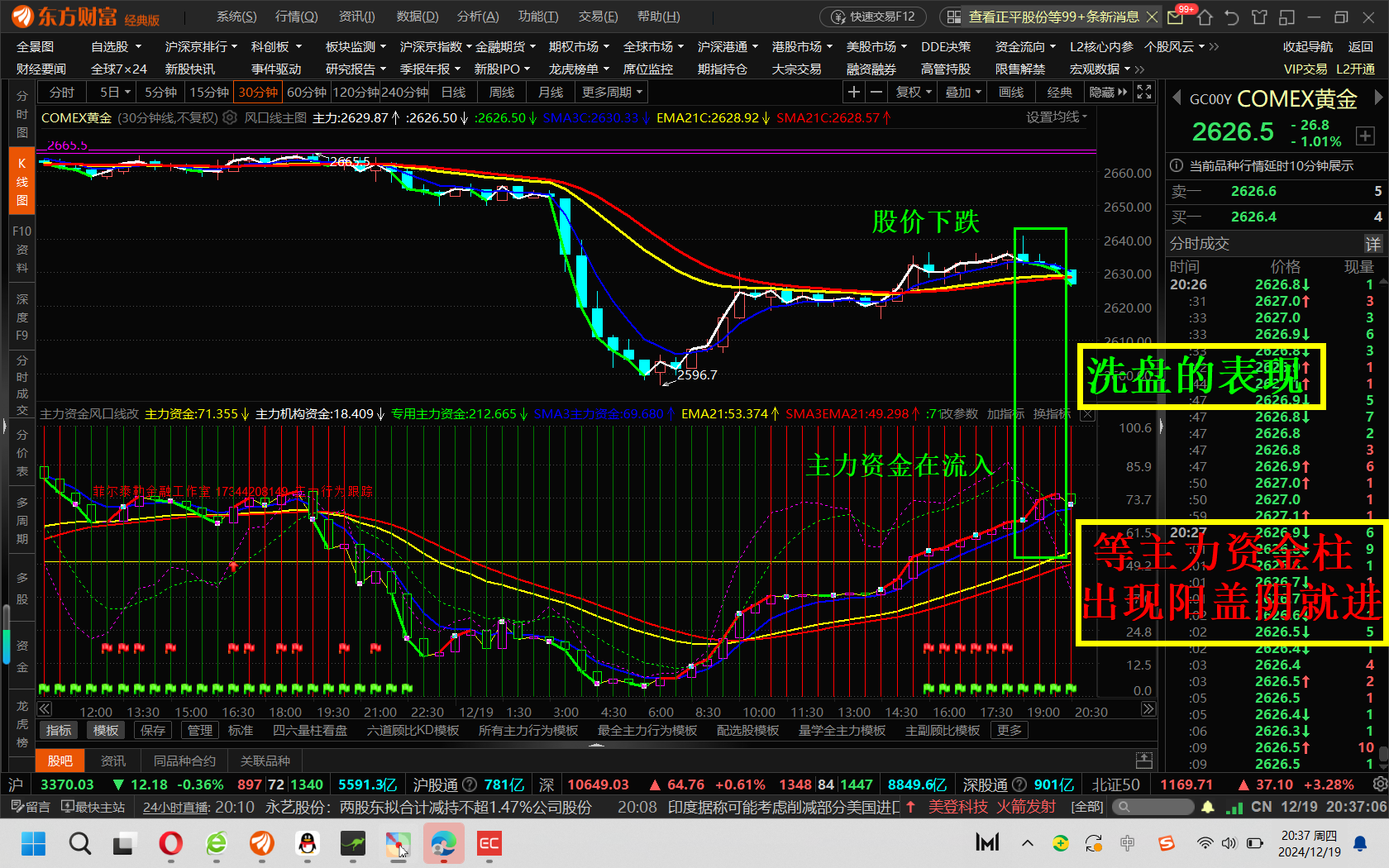Screen dimensions: 1389x868
Task: Click 更多 templates button
Action: pos(1010,731)
